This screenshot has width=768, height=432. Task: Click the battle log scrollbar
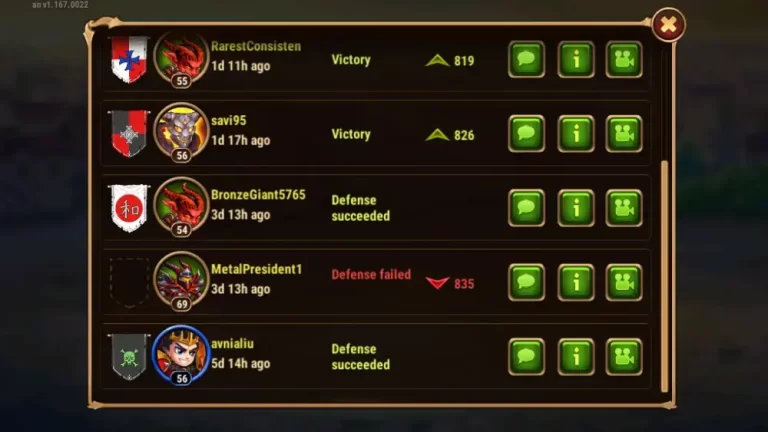coord(664,276)
